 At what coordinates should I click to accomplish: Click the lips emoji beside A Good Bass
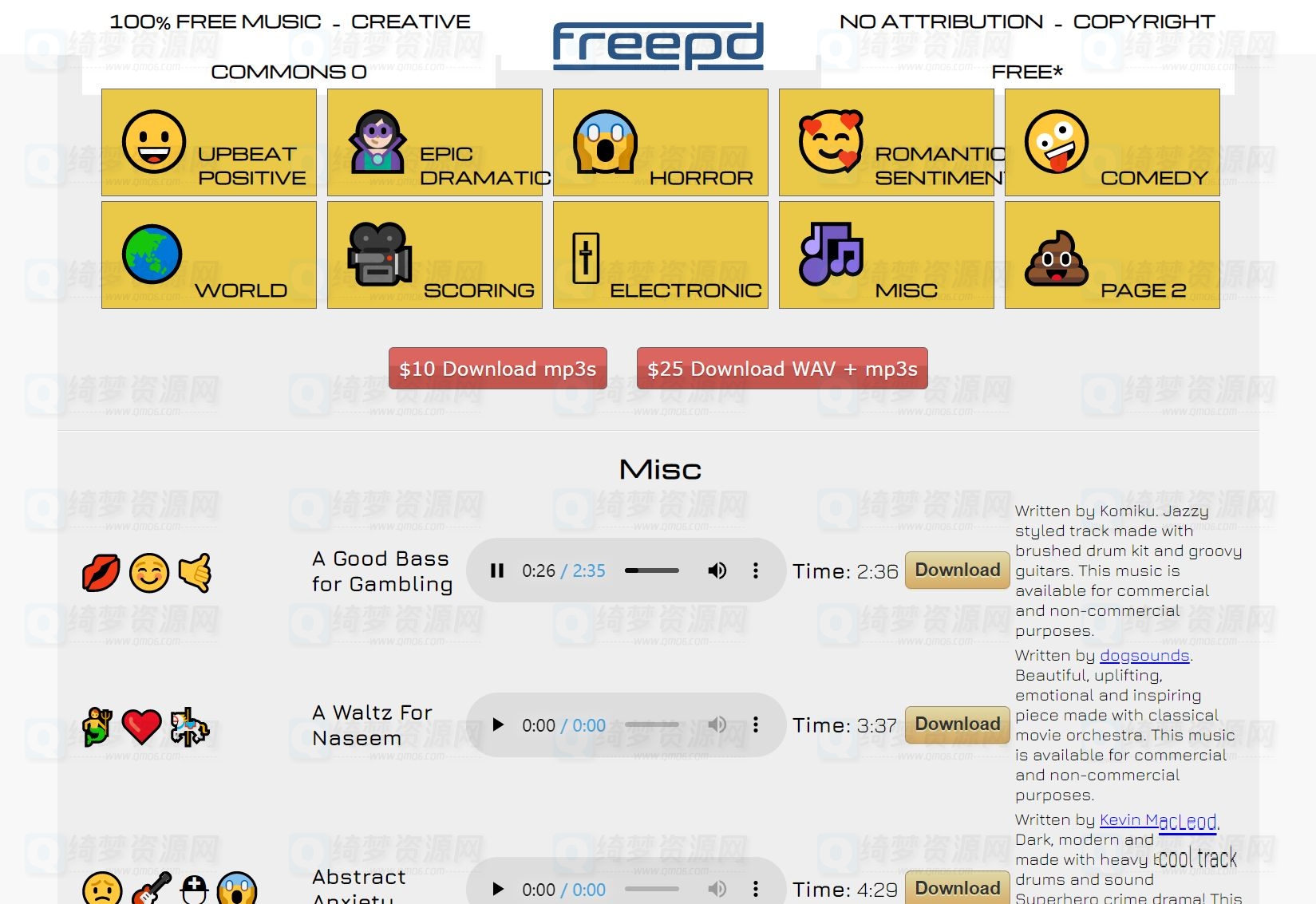click(x=101, y=573)
